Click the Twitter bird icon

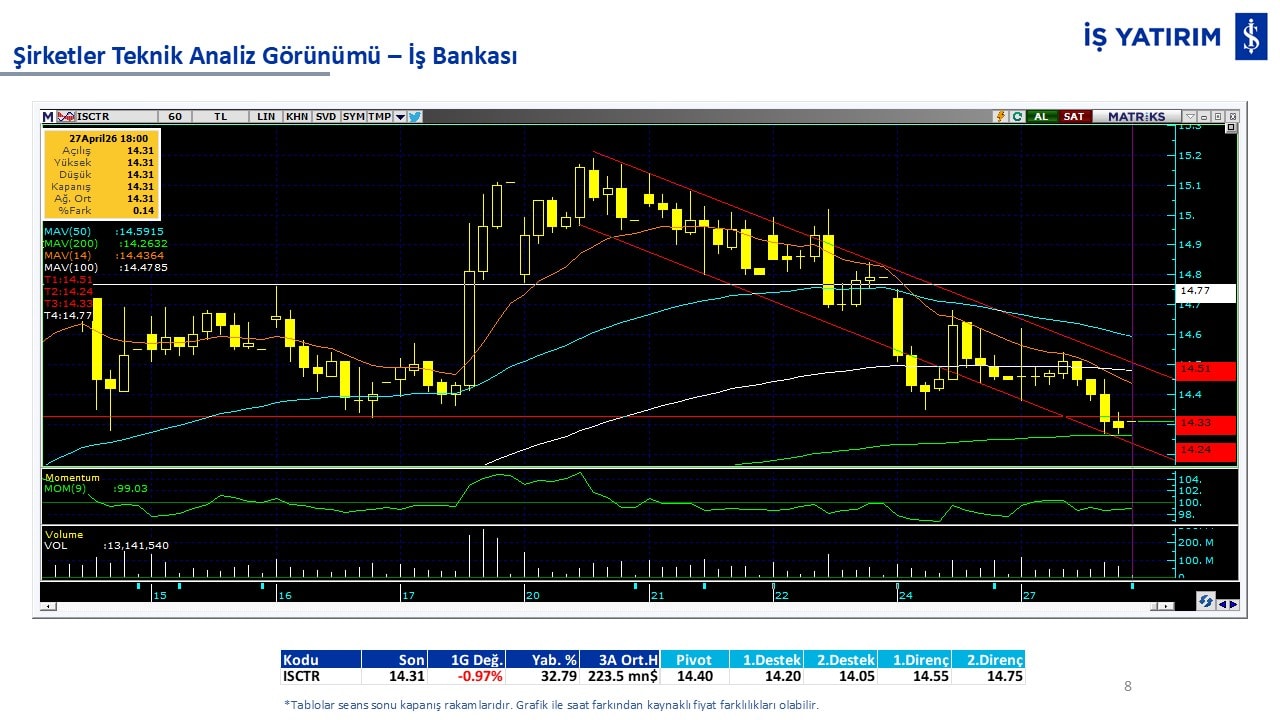(415, 116)
